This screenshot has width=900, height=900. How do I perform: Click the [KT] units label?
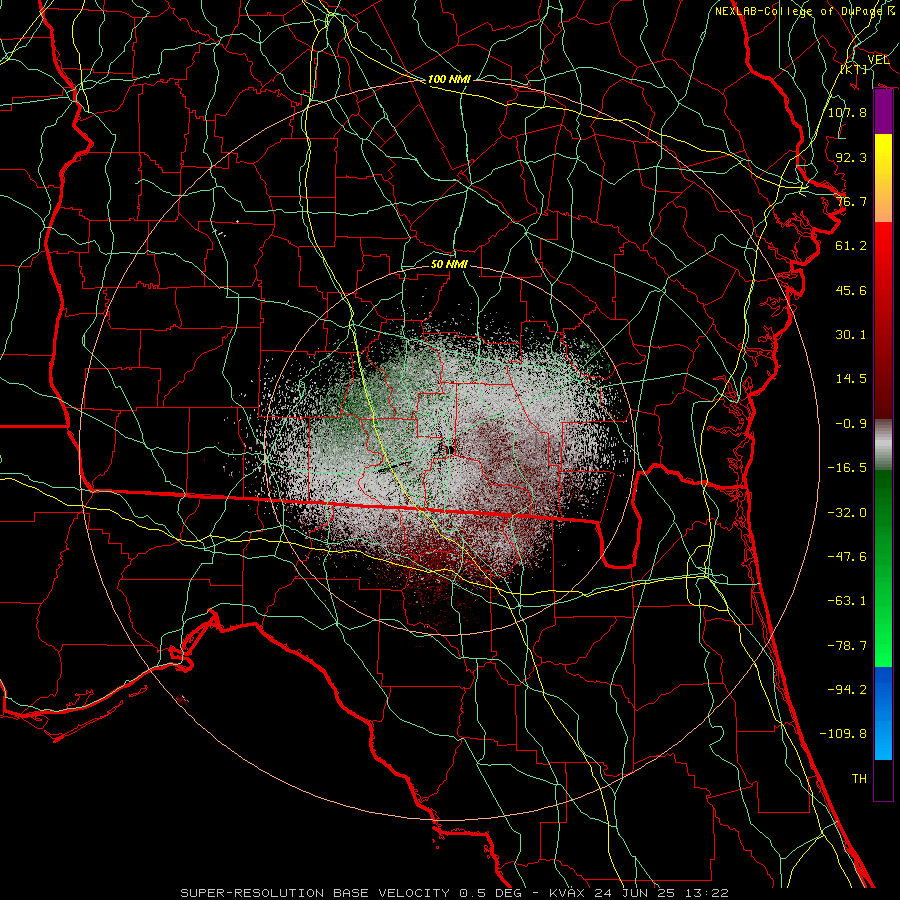[854, 69]
